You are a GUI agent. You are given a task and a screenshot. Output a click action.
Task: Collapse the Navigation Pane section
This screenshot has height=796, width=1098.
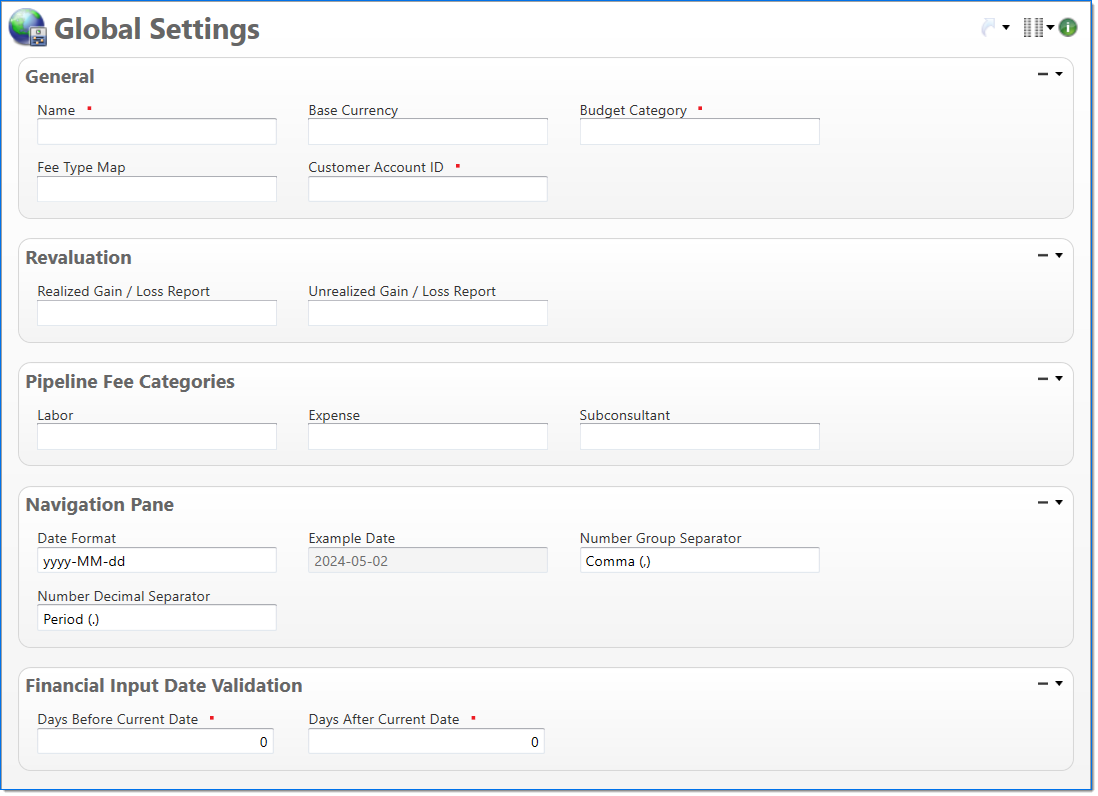click(1043, 503)
